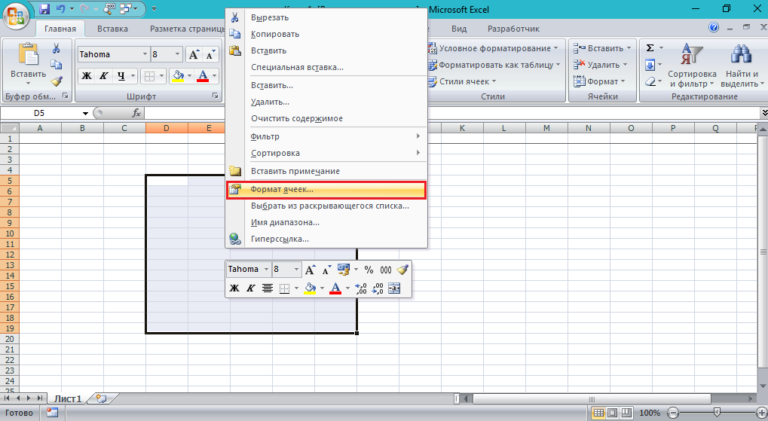Open Tahoma font dropdown in ribbon

[145, 54]
